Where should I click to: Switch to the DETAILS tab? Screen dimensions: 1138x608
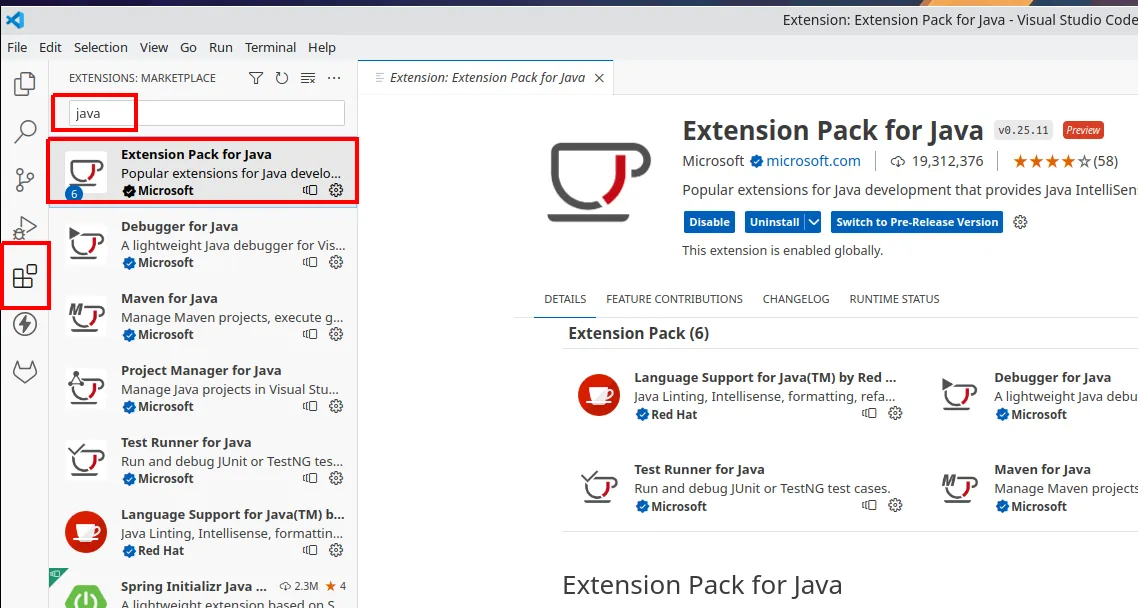[x=565, y=299]
